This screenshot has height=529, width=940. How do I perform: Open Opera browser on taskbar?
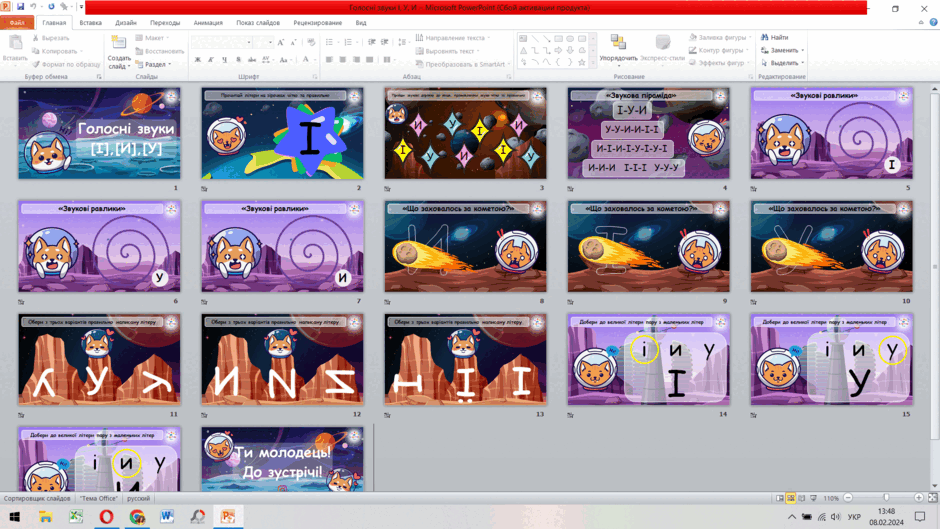coord(107,516)
